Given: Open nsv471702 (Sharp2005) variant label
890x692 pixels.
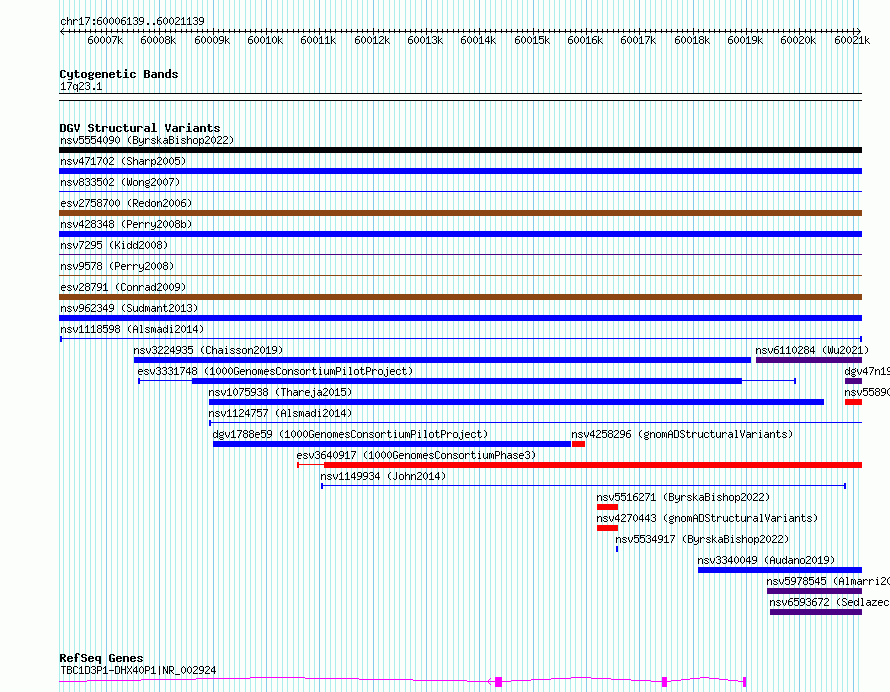Looking at the screenshot, I should tap(123, 161).
